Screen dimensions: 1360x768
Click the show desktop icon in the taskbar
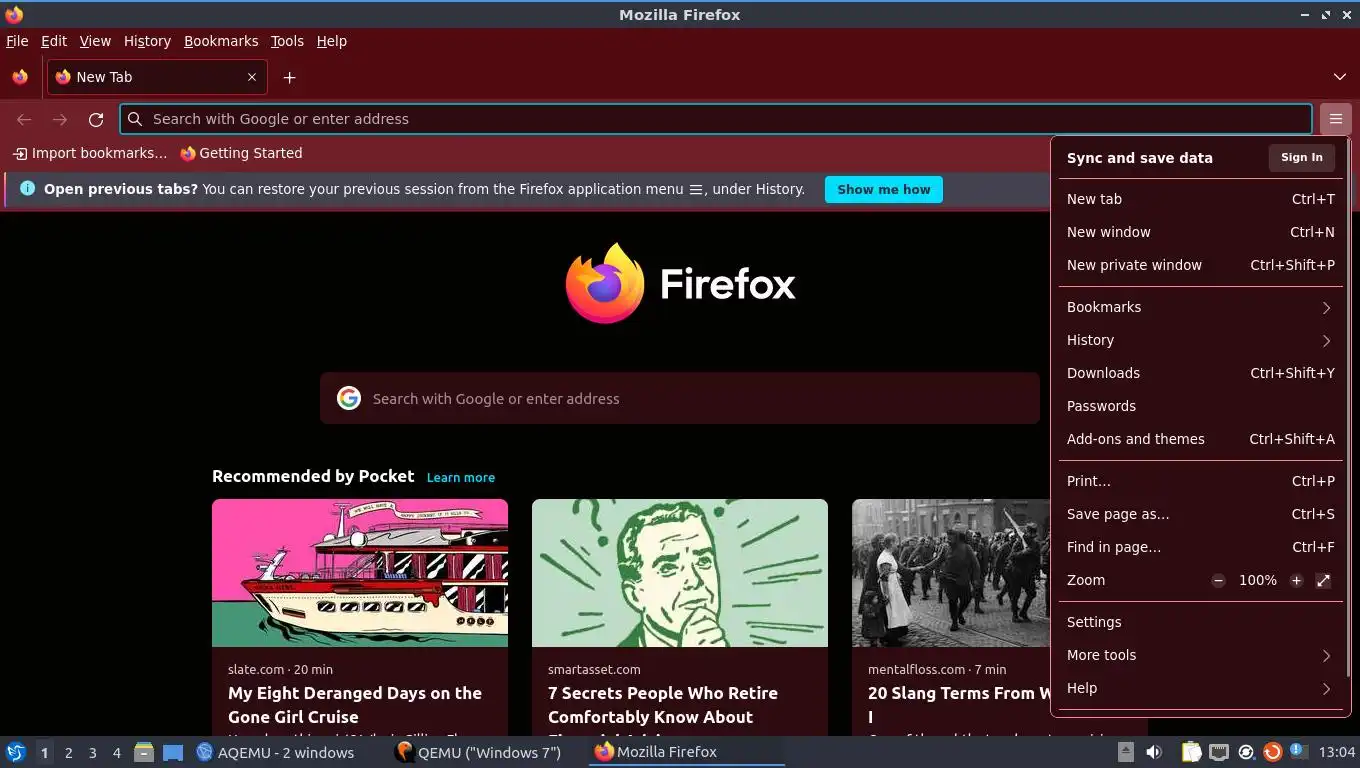click(x=173, y=752)
